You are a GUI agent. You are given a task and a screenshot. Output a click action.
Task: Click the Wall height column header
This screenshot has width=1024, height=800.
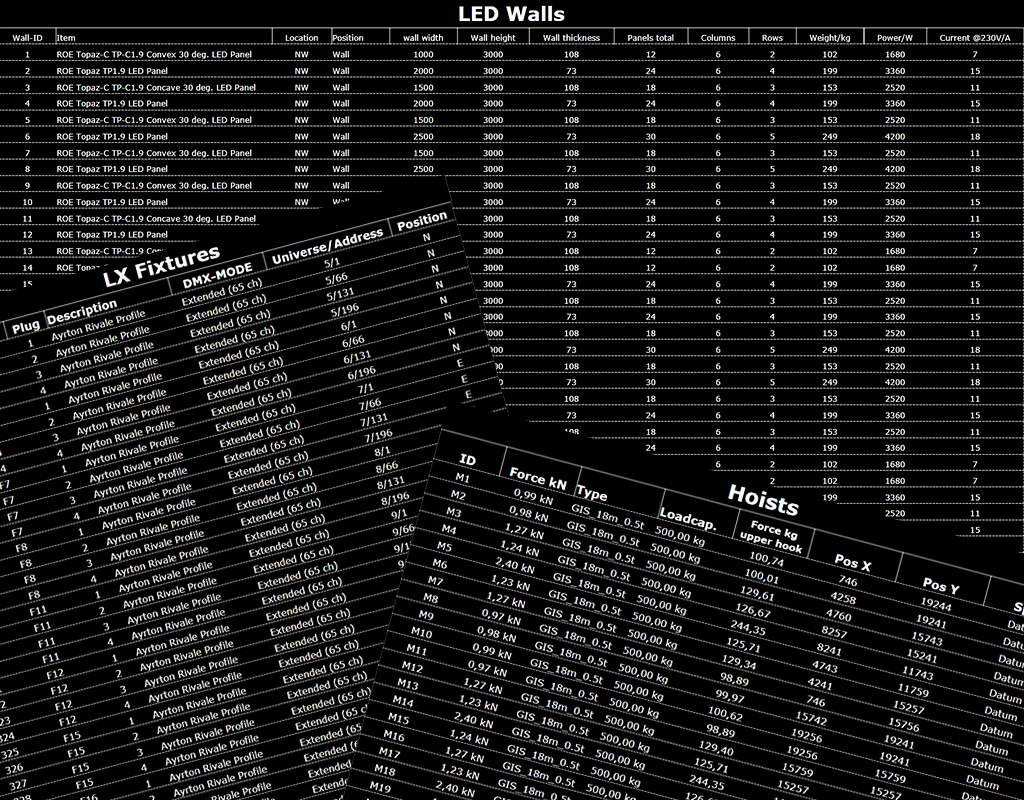pyautogui.click(x=493, y=38)
